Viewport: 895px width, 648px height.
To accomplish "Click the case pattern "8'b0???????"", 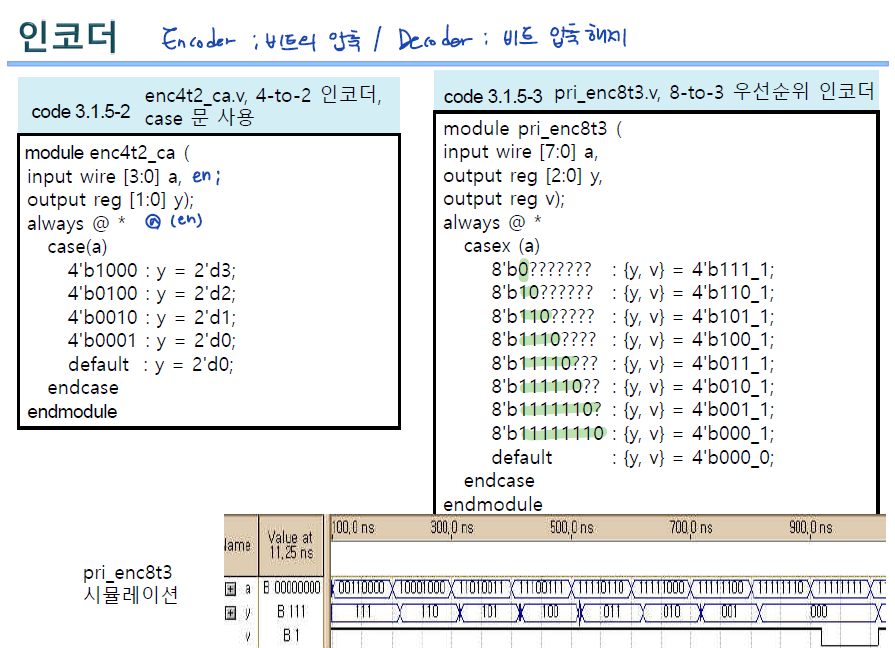I will 541,269.
